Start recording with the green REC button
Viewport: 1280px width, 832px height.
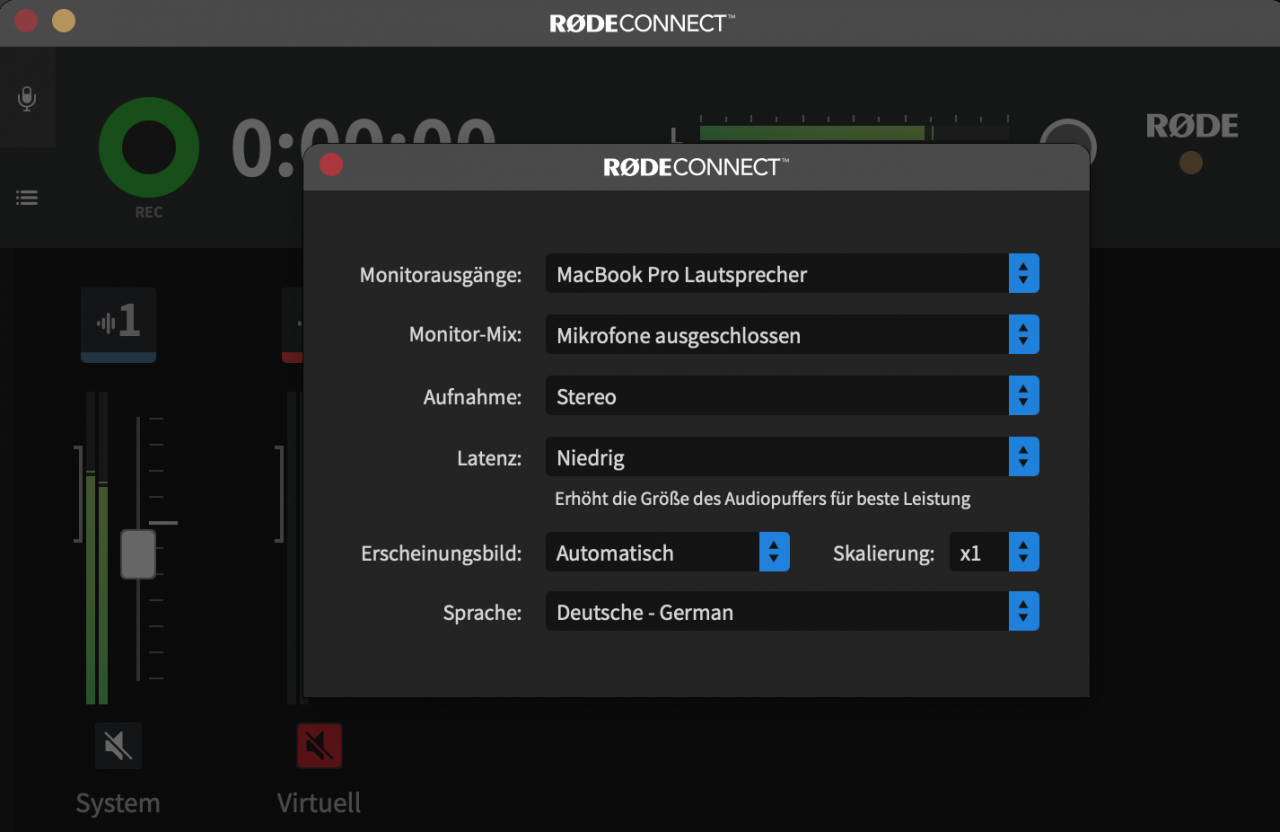coord(149,147)
